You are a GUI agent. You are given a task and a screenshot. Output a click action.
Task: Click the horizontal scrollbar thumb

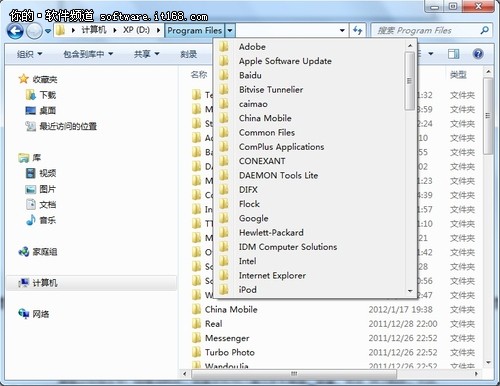tap(294, 374)
